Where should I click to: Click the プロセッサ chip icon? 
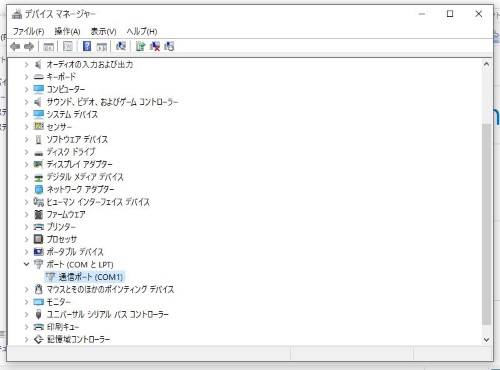[x=38, y=239]
